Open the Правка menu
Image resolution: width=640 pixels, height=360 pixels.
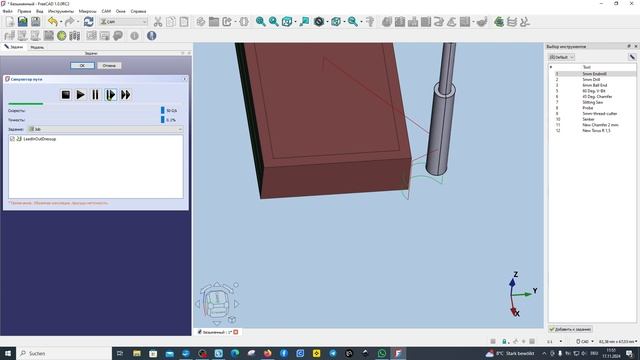pyautogui.click(x=24, y=11)
